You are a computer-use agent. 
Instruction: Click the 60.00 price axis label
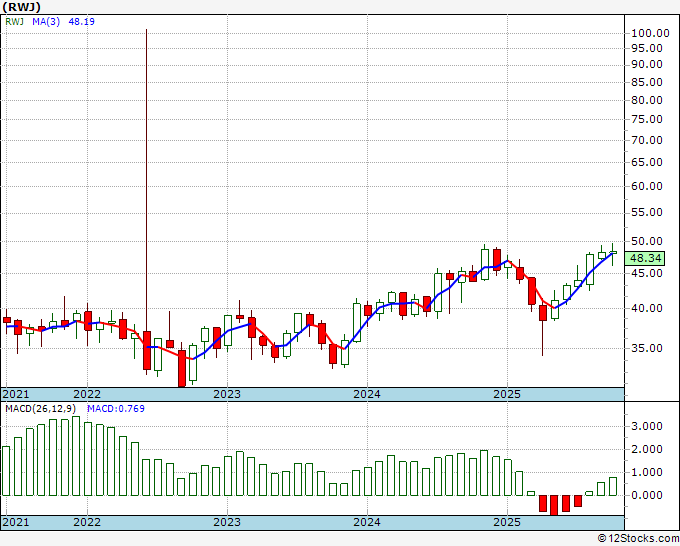[x=647, y=186]
